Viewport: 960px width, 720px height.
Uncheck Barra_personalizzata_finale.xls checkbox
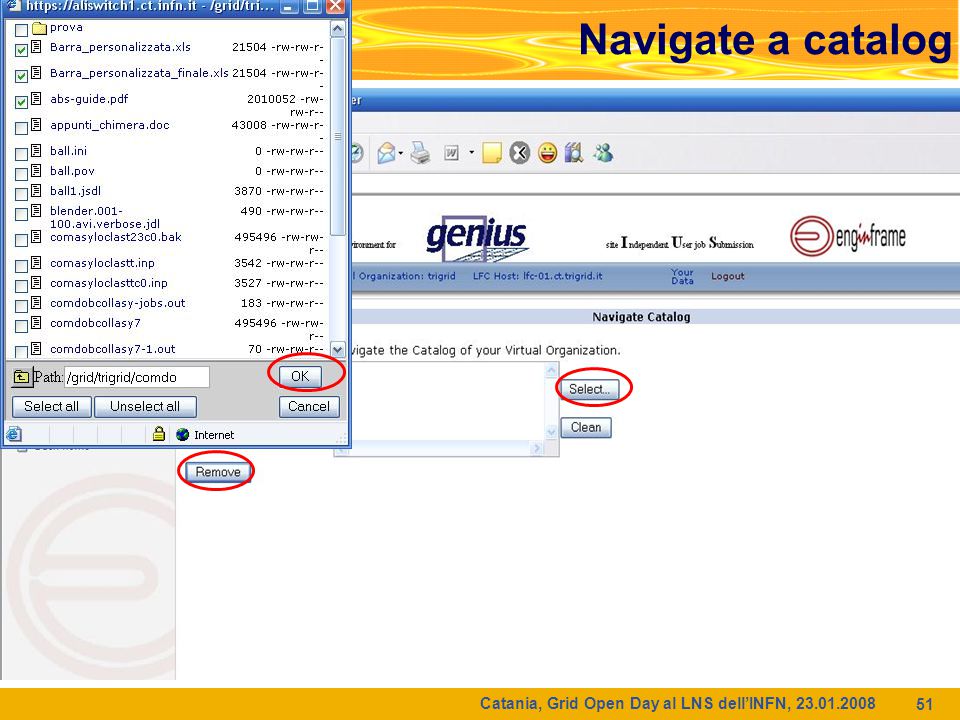pyautogui.click(x=21, y=75)
